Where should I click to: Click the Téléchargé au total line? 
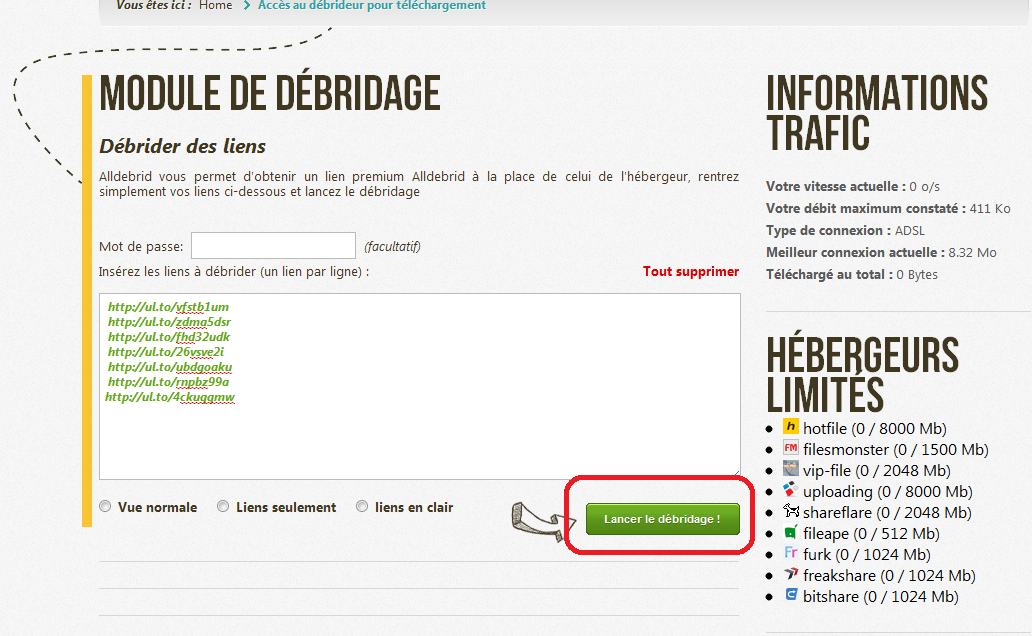tap(852, 275)
